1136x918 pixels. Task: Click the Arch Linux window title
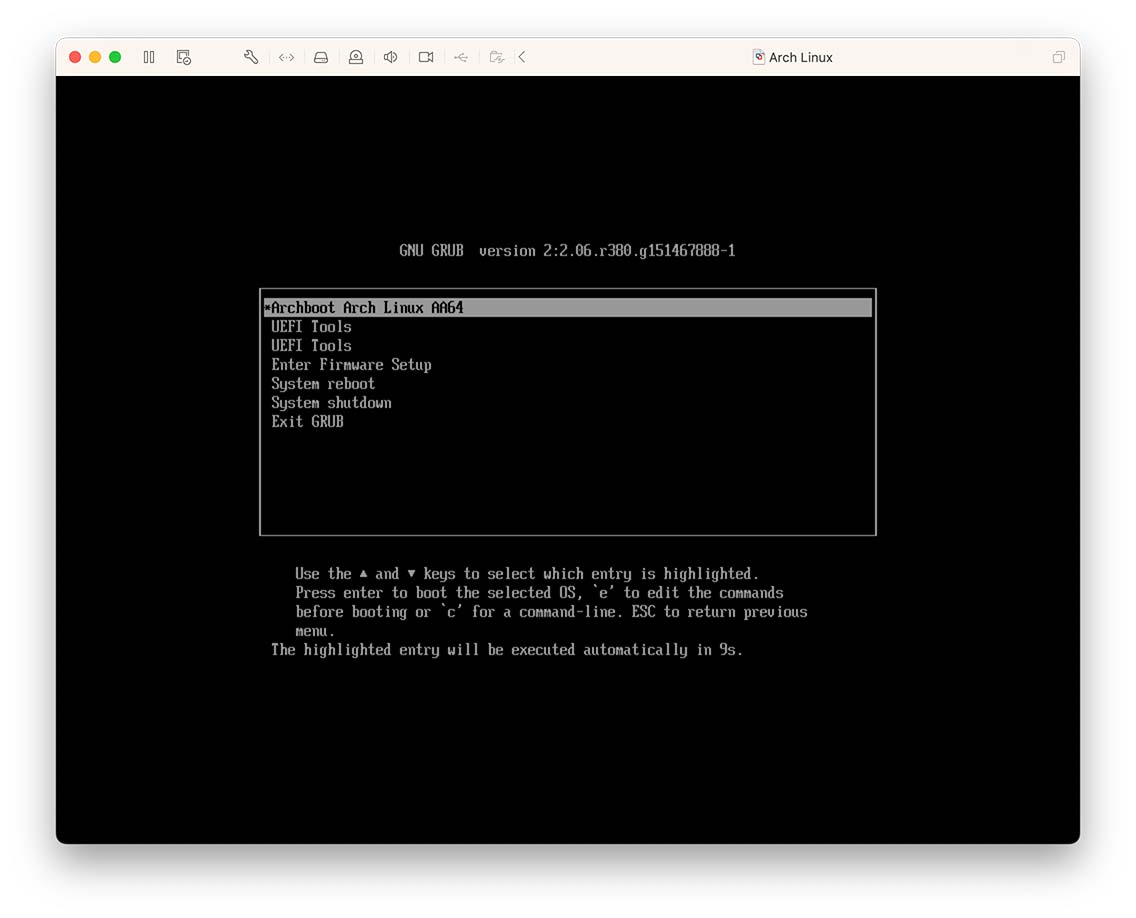(801, 57)
